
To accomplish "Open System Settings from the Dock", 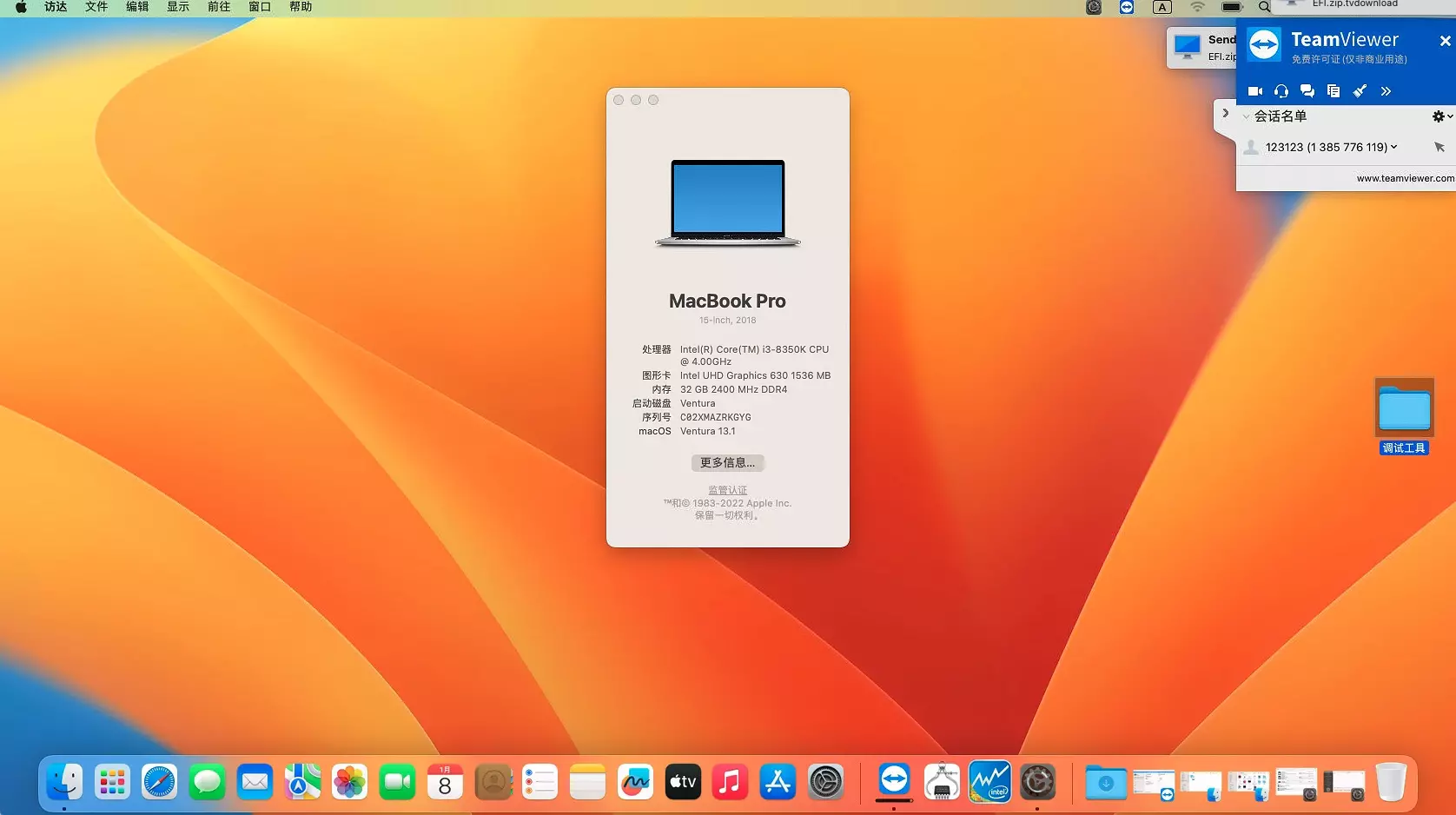I will (x=825, y=783).
